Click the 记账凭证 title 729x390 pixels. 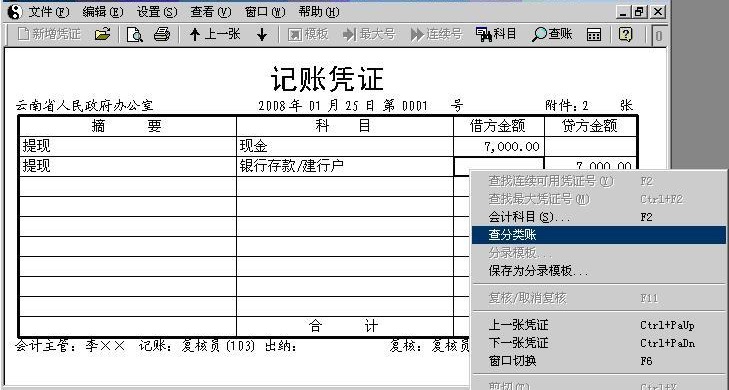click(x=327, y=79)
